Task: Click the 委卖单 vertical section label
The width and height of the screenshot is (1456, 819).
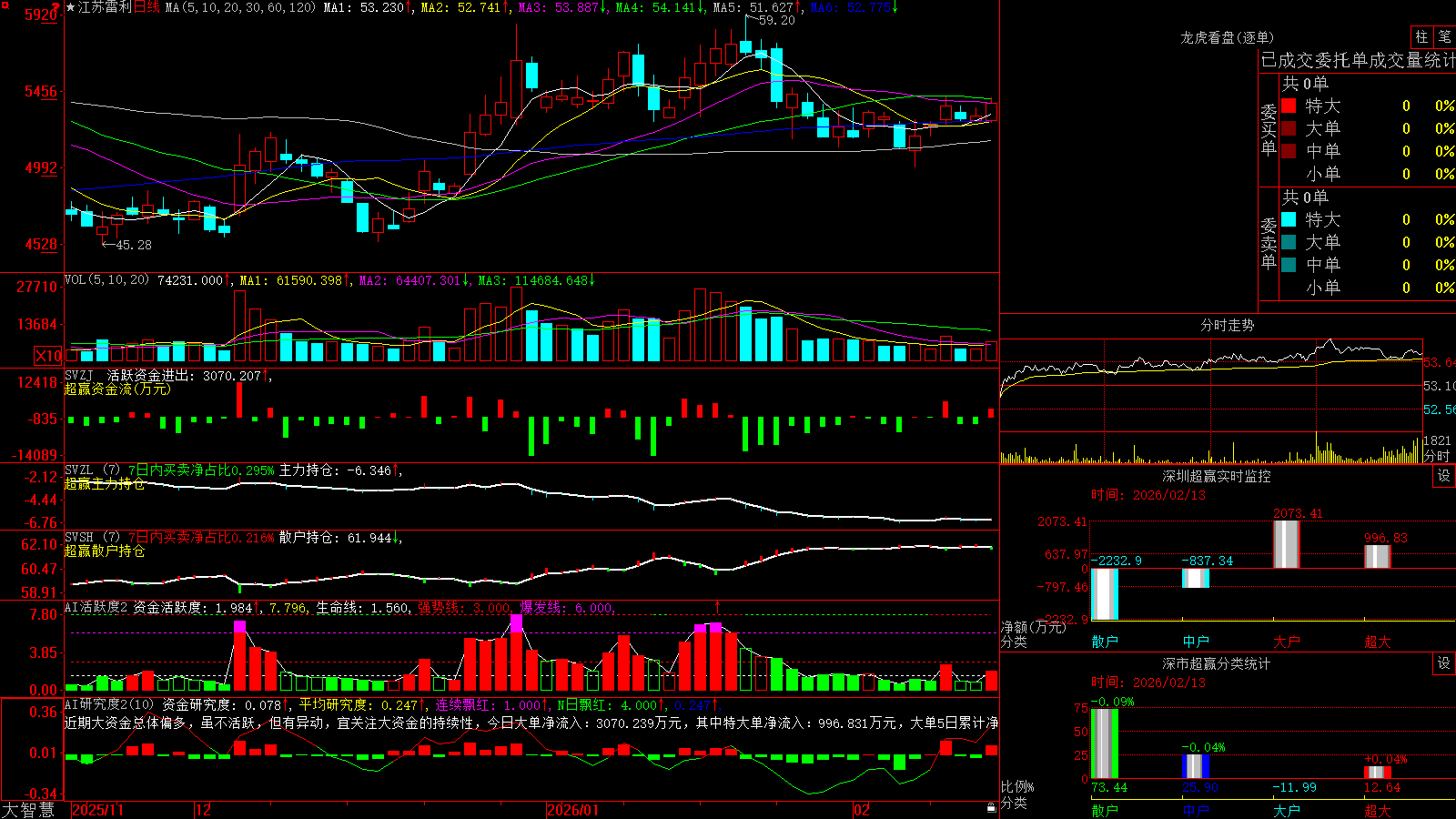Action: 1269,244
